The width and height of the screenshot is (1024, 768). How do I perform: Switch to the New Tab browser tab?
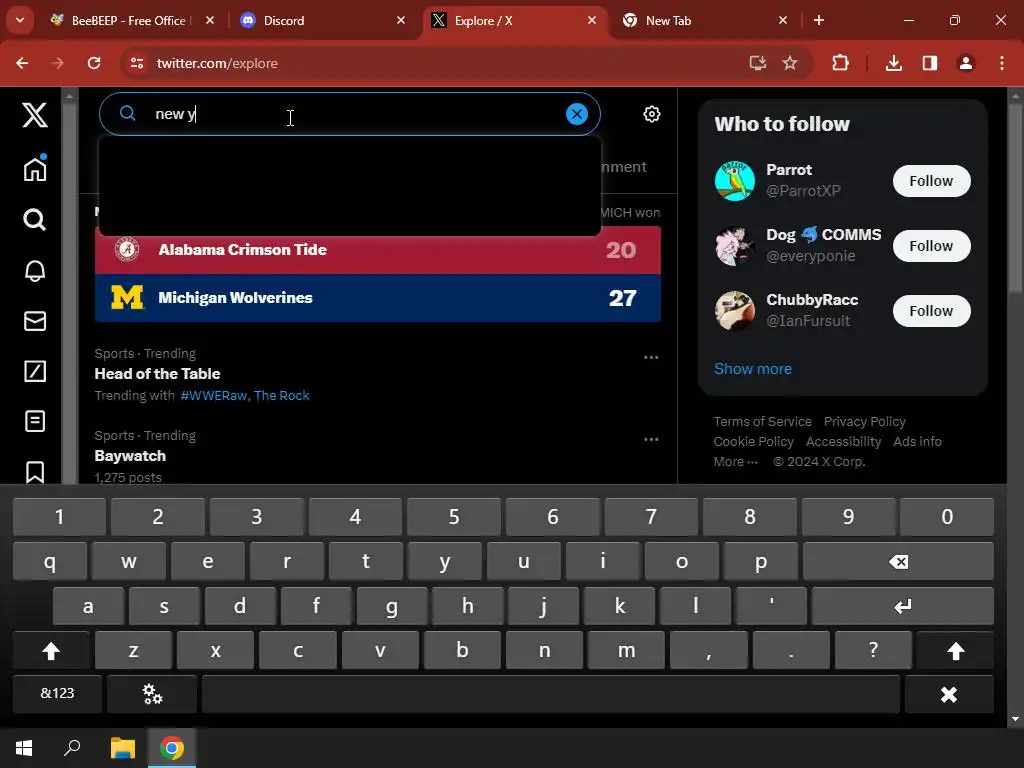coord(704,20)
